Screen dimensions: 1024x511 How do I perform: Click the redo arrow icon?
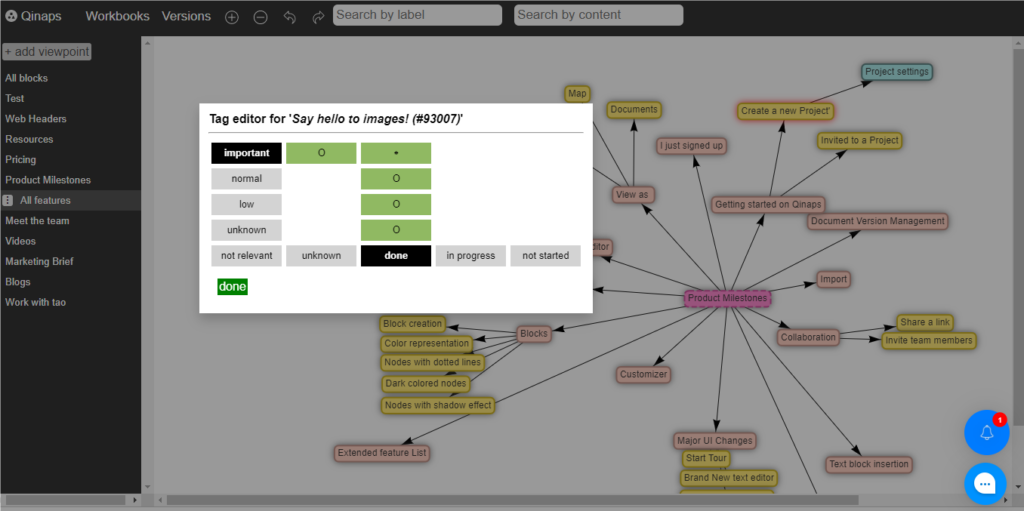coord(318,18)
